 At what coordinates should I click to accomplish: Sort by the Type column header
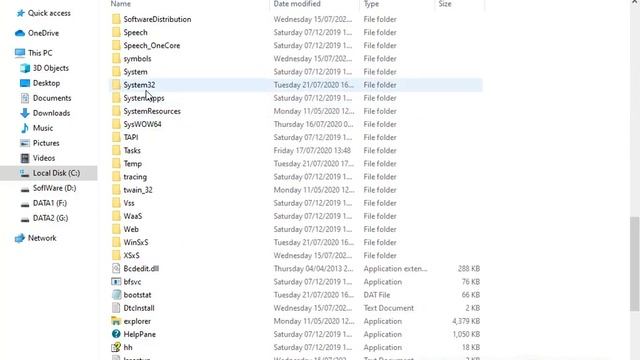point(371,4)
